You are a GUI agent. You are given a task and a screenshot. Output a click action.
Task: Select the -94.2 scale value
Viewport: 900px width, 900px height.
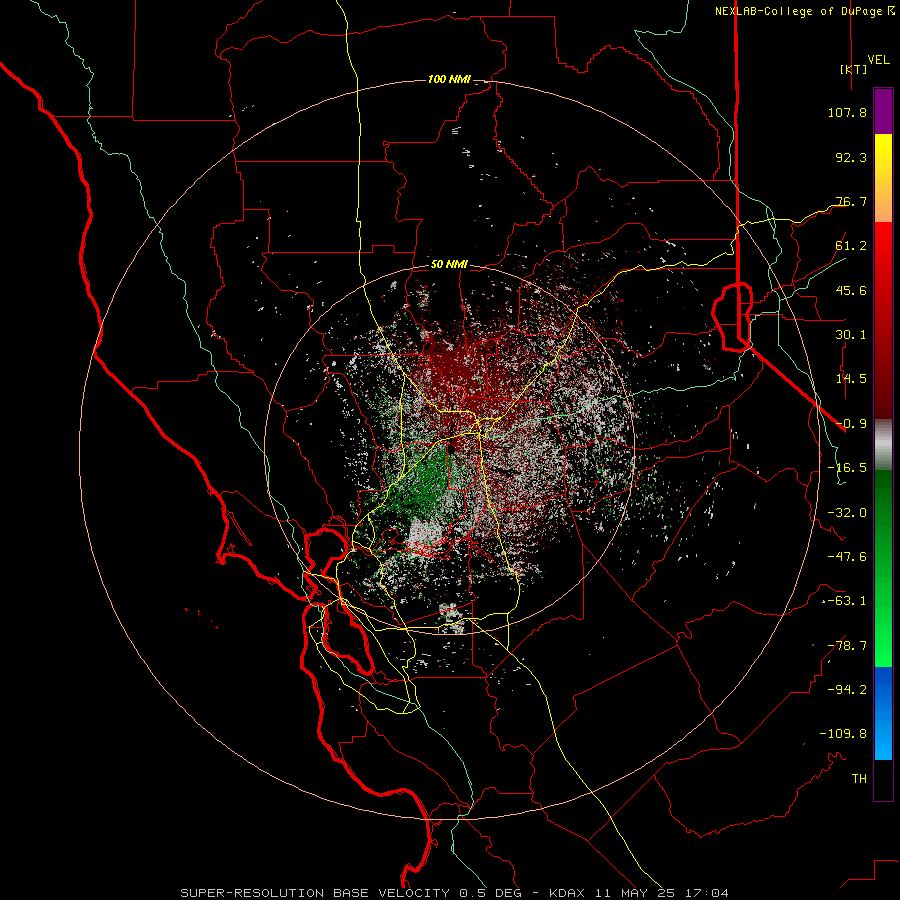847,690
